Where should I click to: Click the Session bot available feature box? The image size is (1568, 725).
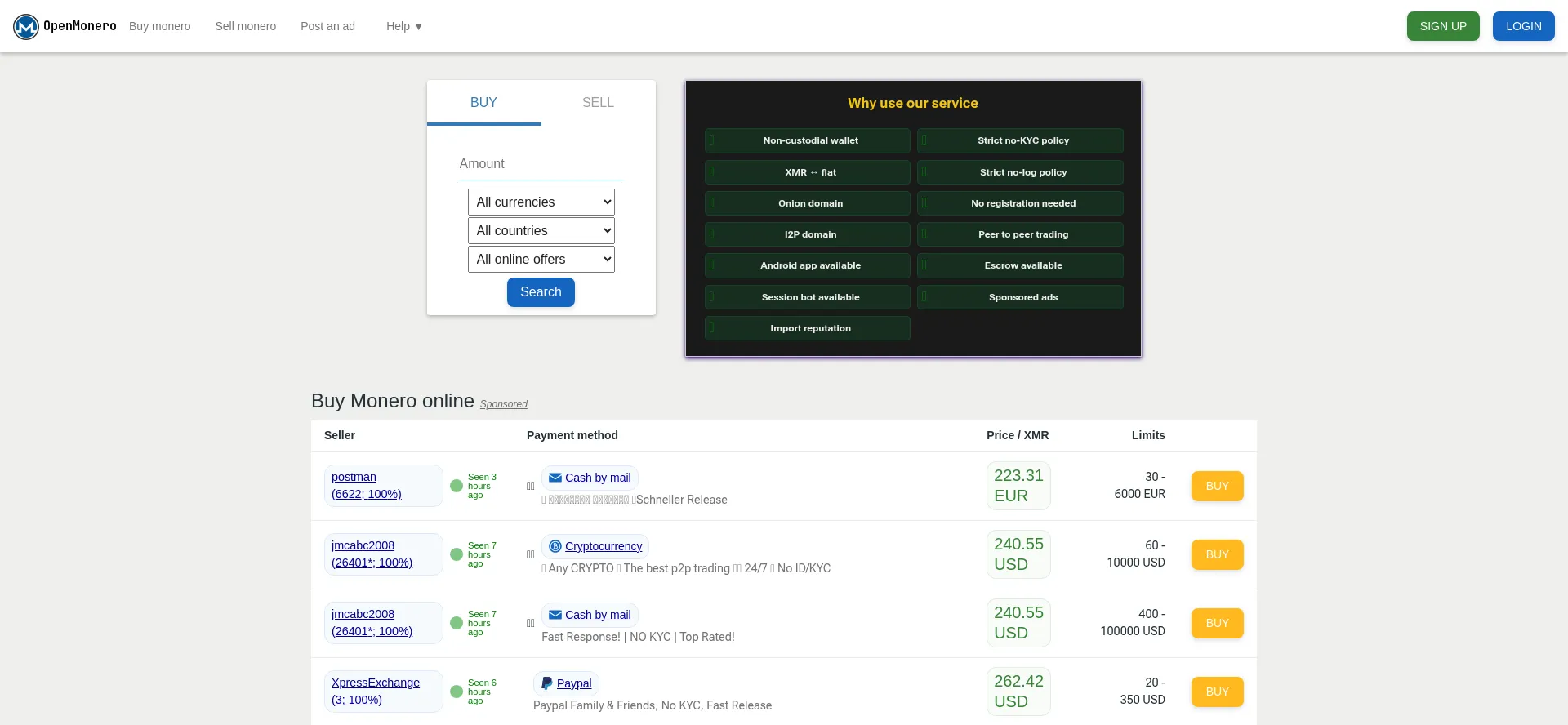point(808,297)
